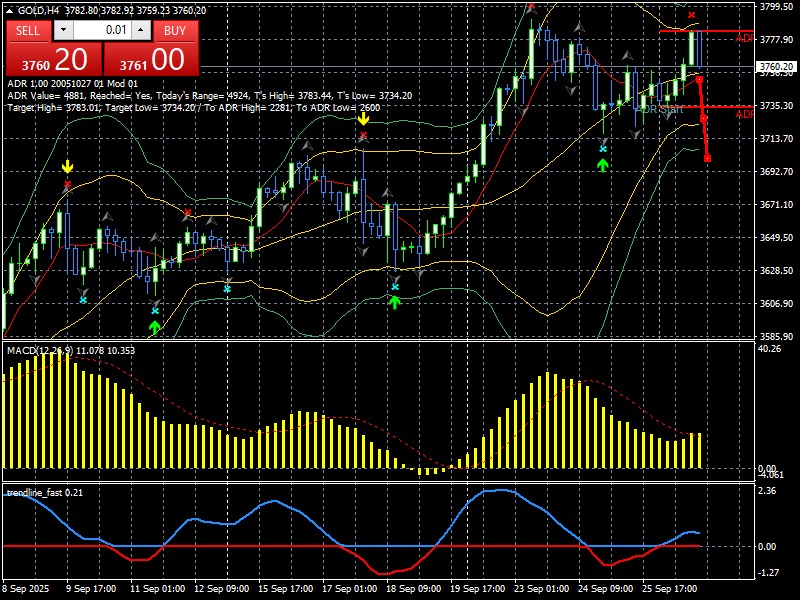Click the ADR Start label on the chart
Image resolution: width=800 pixels, height=600 pixels.
pyautogui.click(x=659, y=109)
